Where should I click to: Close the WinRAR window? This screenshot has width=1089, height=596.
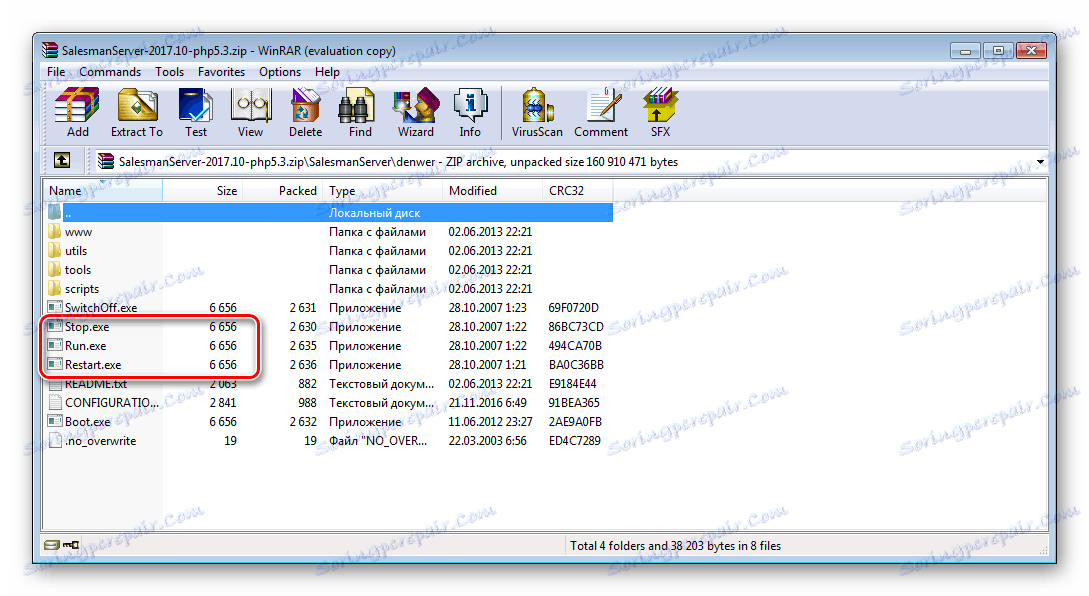(1031, 51)
